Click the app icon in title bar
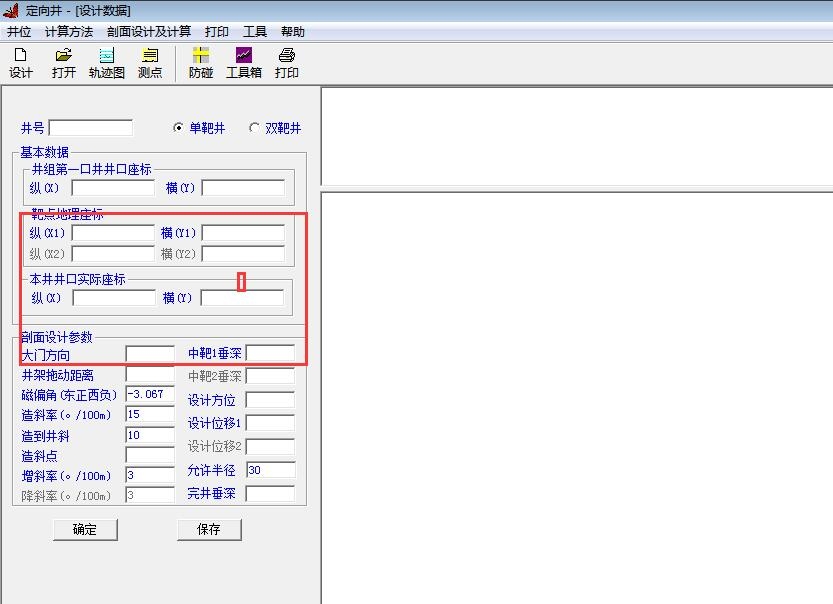Viewport: 833px width, 604px height. pyautogui.click(x=11, y=10)
